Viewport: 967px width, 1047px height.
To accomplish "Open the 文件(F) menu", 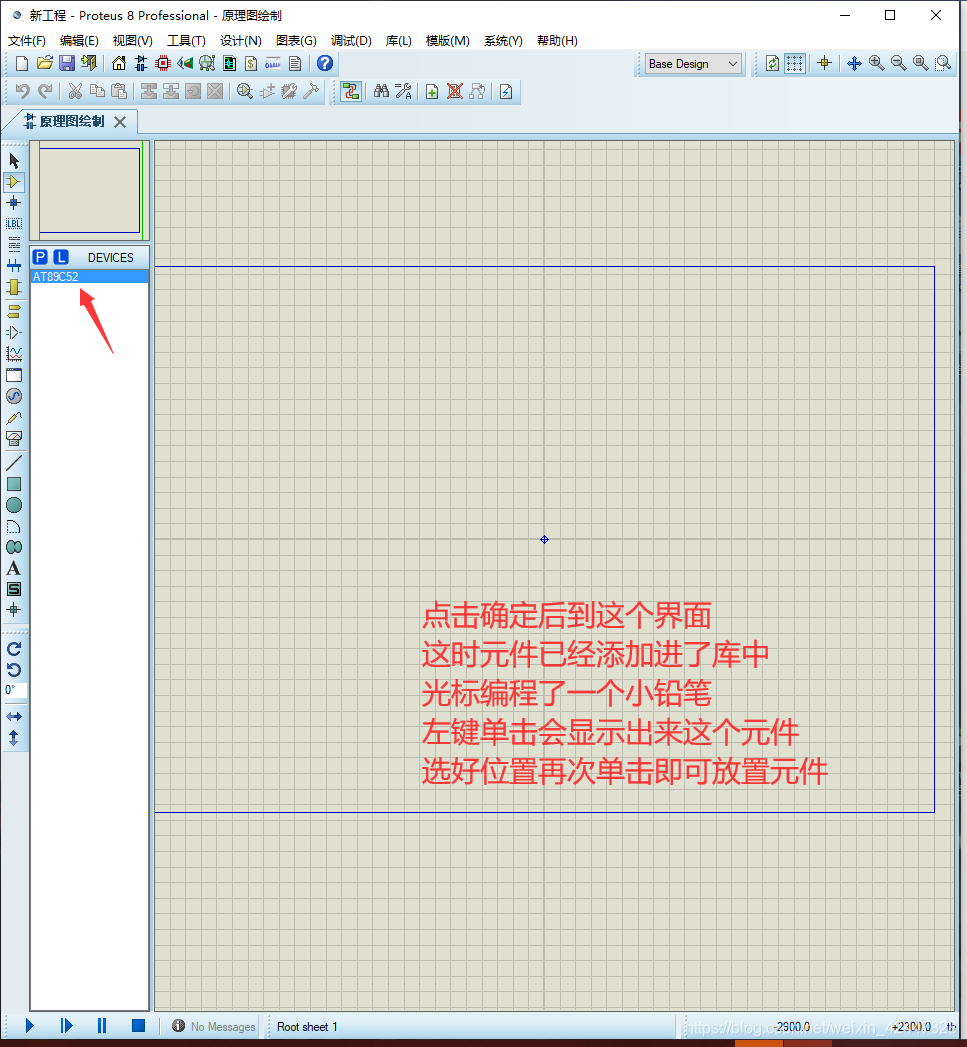I will [27, 41].
